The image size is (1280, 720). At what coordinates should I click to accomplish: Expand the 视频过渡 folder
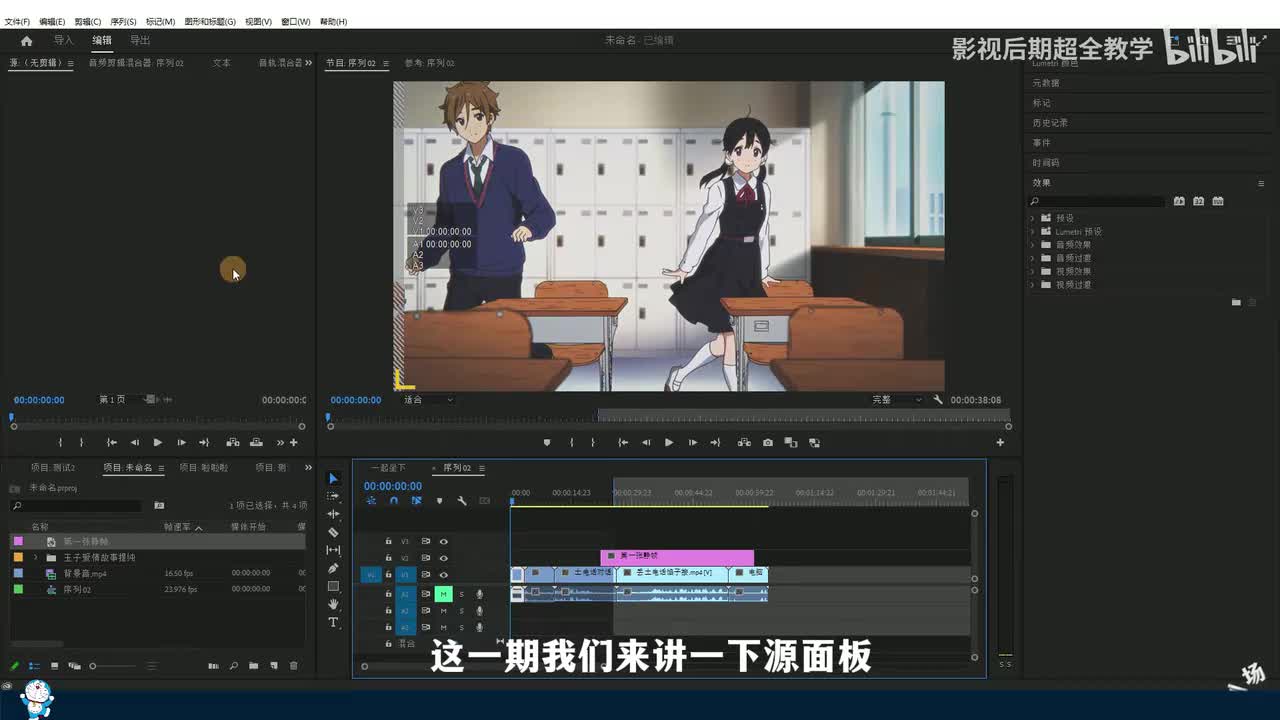[1033, 285]
